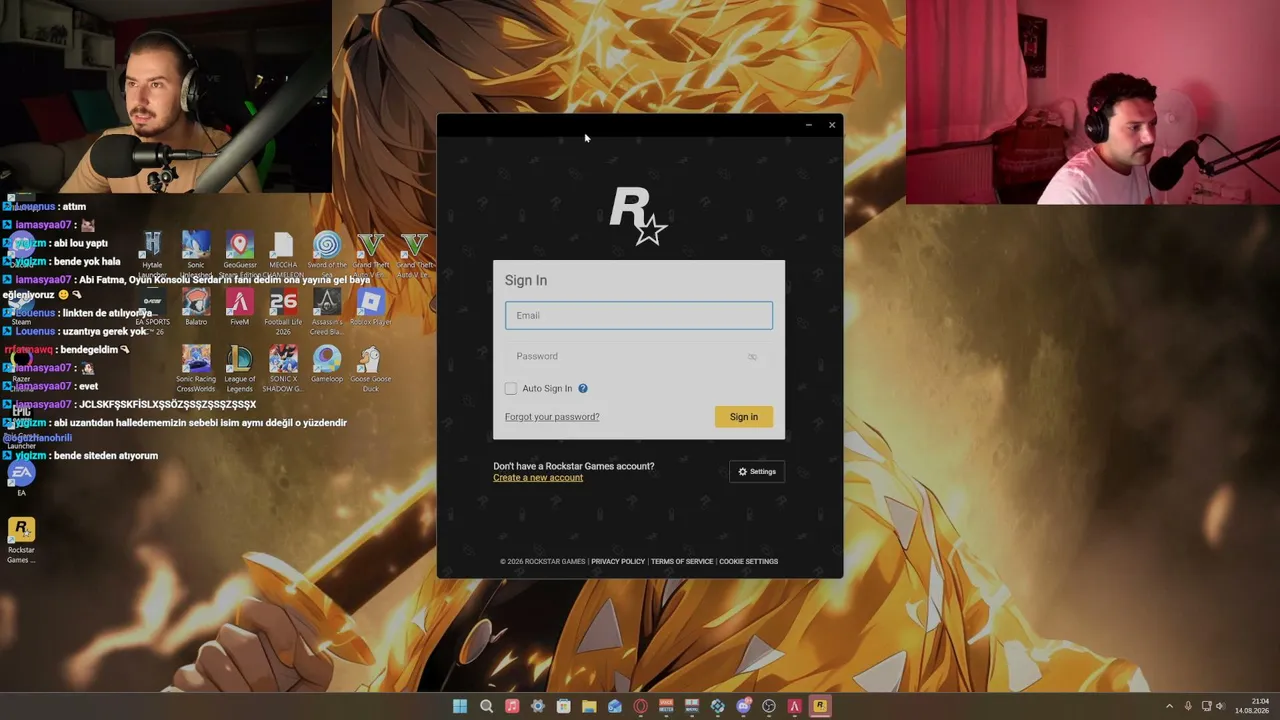Open the Terms of Service link
This screenshot has width=1280, height=720.
[682, 562]
